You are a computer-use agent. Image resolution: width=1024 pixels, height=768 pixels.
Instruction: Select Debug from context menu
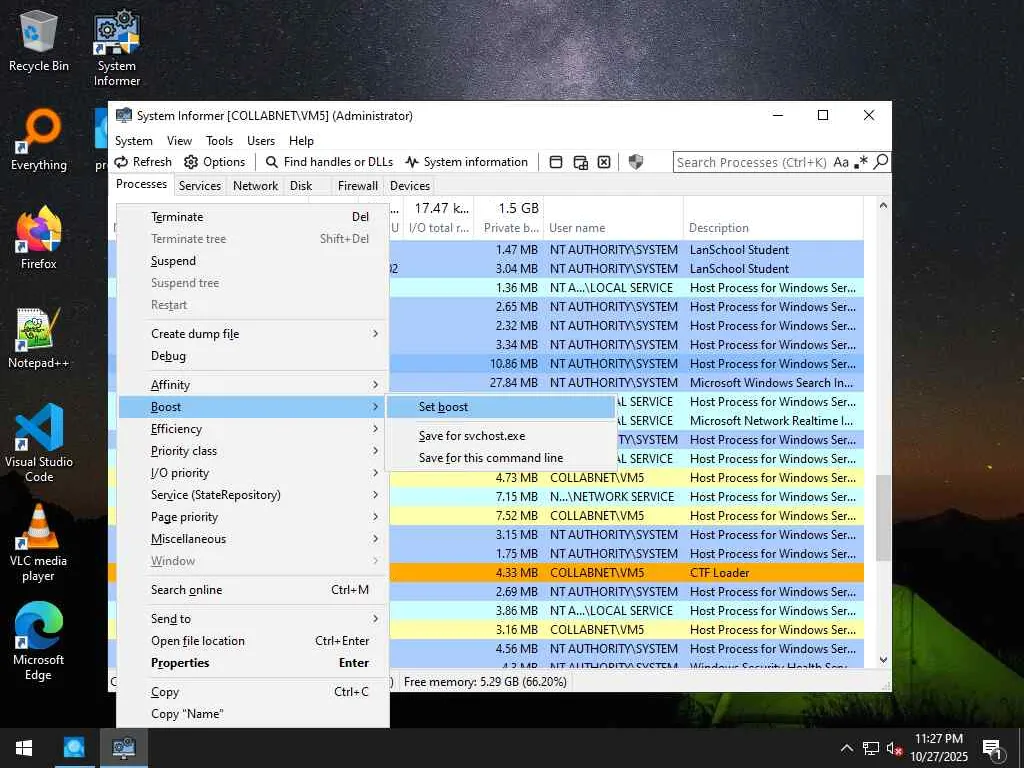click(254, 356)
